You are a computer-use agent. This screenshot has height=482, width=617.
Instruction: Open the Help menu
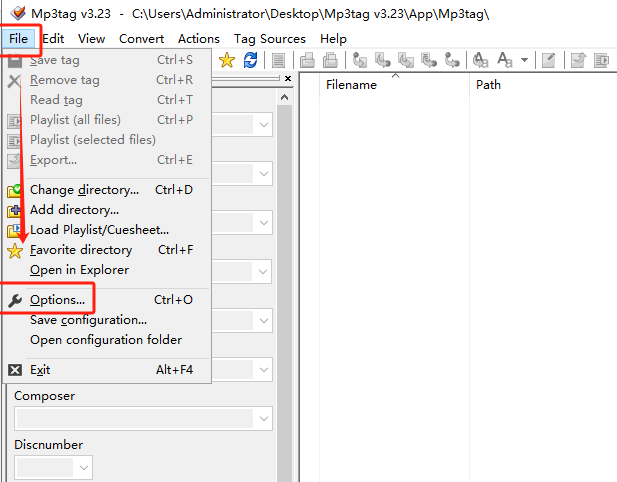tap(333, 39)
